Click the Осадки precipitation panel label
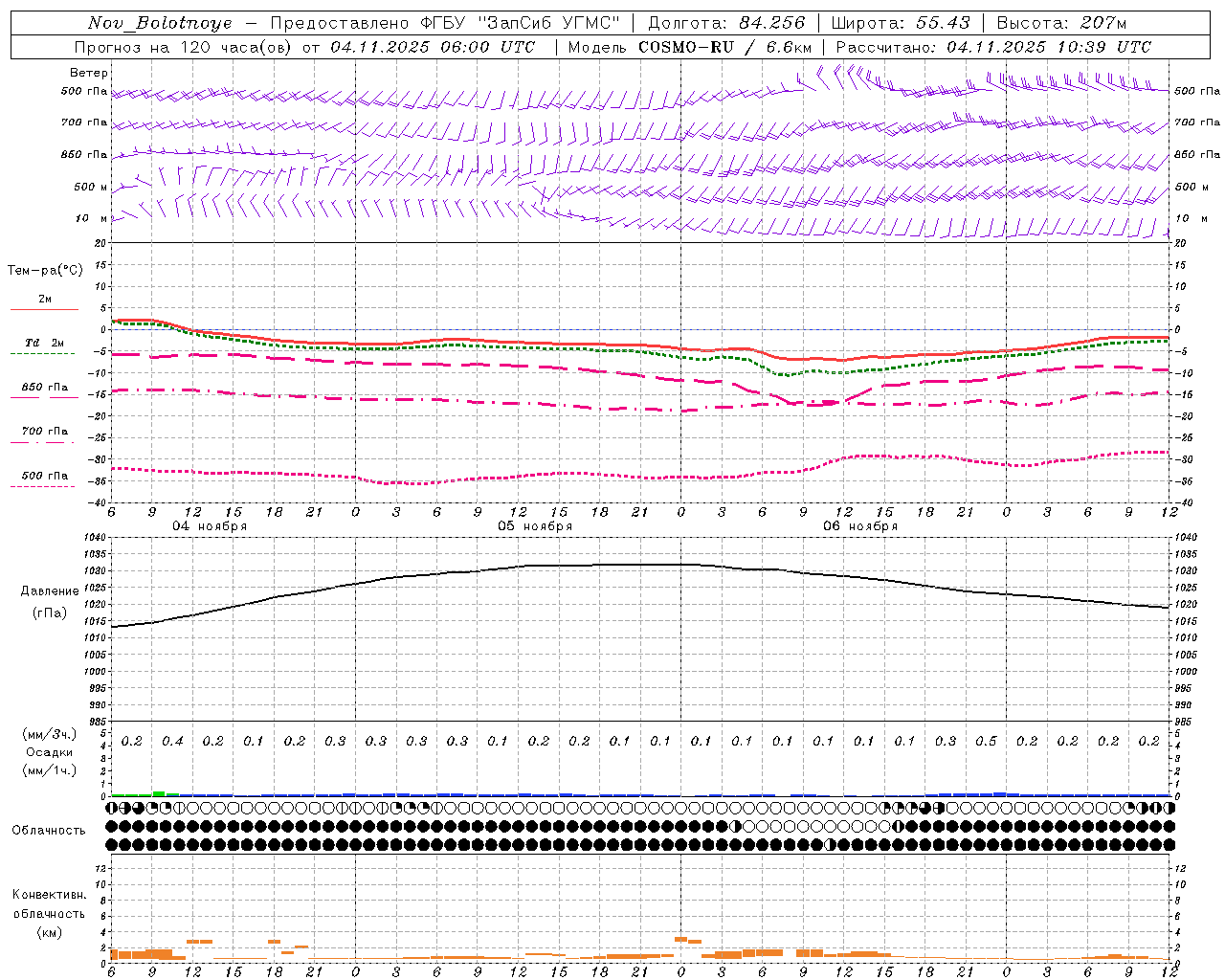This screenshot has width=1225, height=980. 50,752
